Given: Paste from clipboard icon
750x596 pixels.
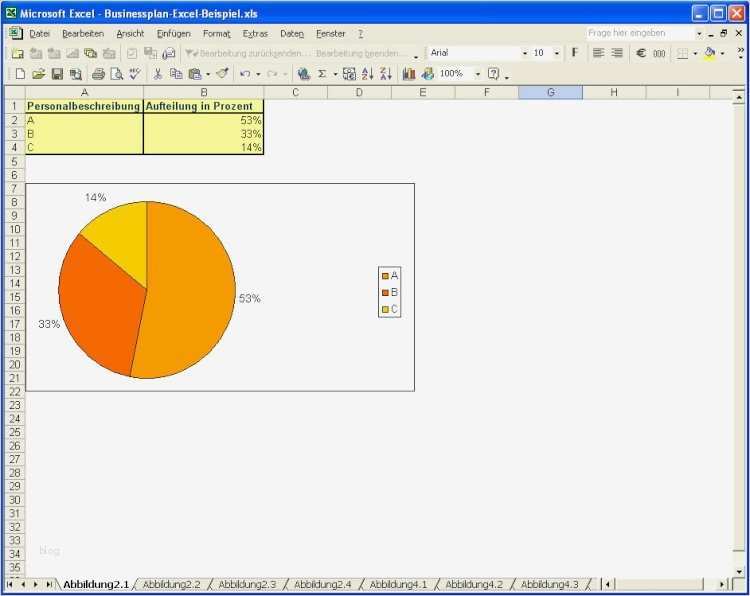Looking at the screenshot, I should coord(195,74).
